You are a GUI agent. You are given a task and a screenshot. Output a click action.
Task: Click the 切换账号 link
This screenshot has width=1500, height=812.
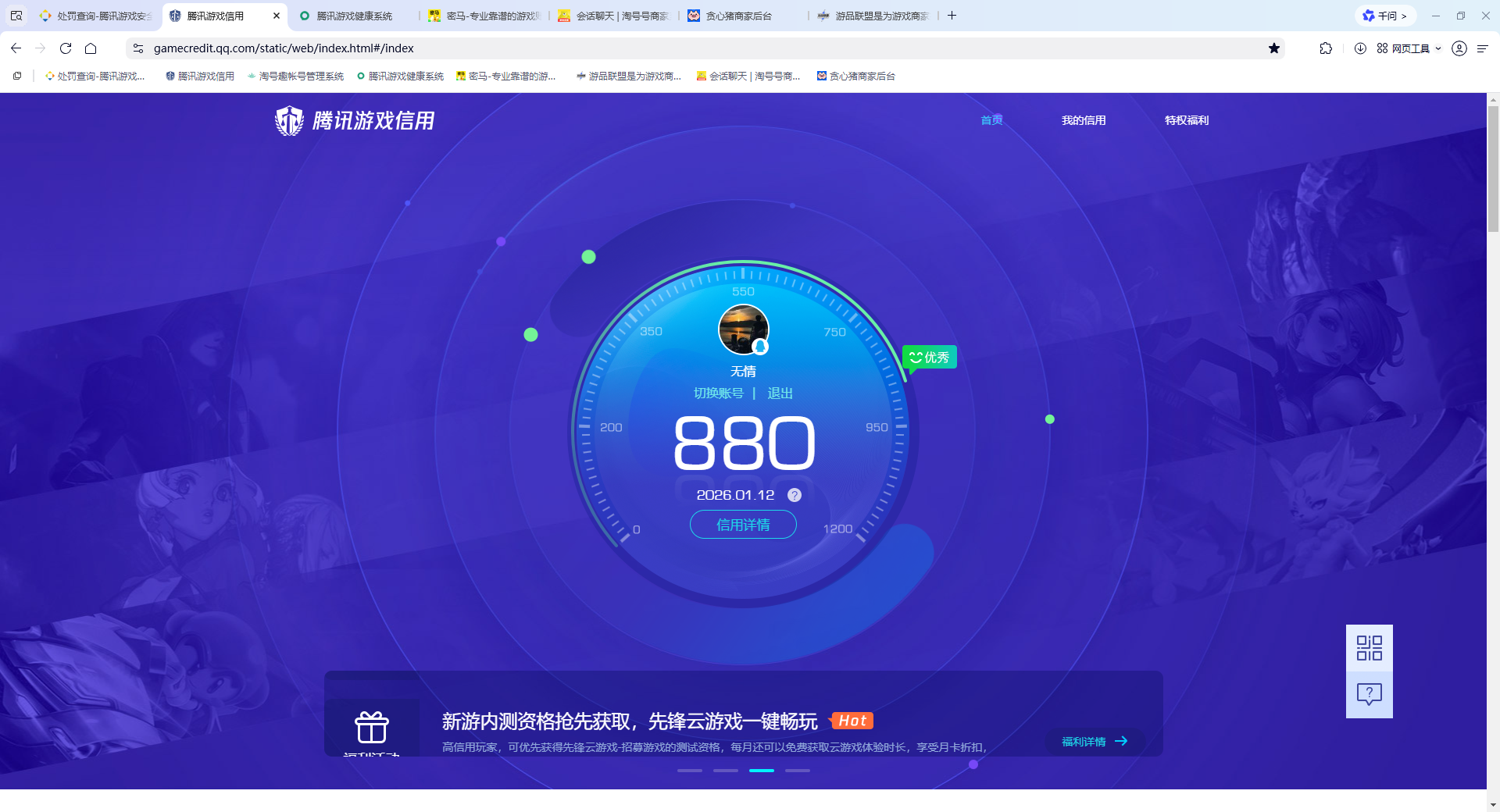pos(718,393)
